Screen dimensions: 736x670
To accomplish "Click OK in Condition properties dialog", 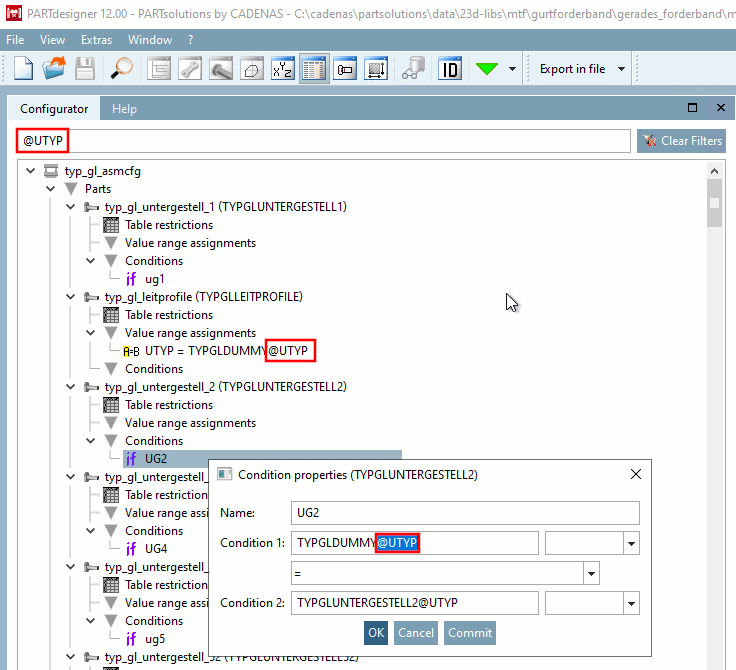I will tap(376, 633).
